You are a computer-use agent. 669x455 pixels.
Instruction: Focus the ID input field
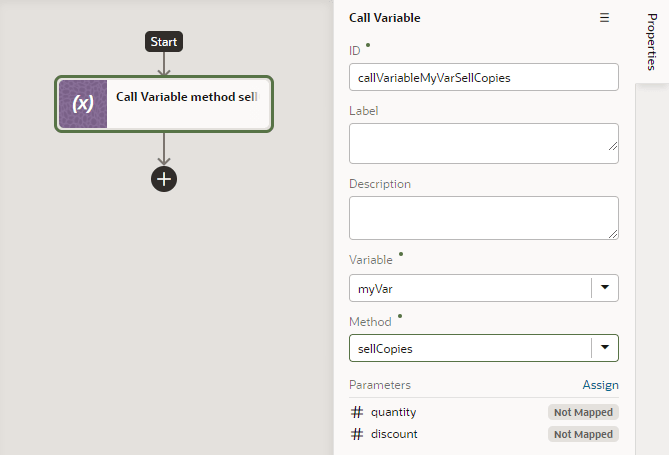[483, 77]
